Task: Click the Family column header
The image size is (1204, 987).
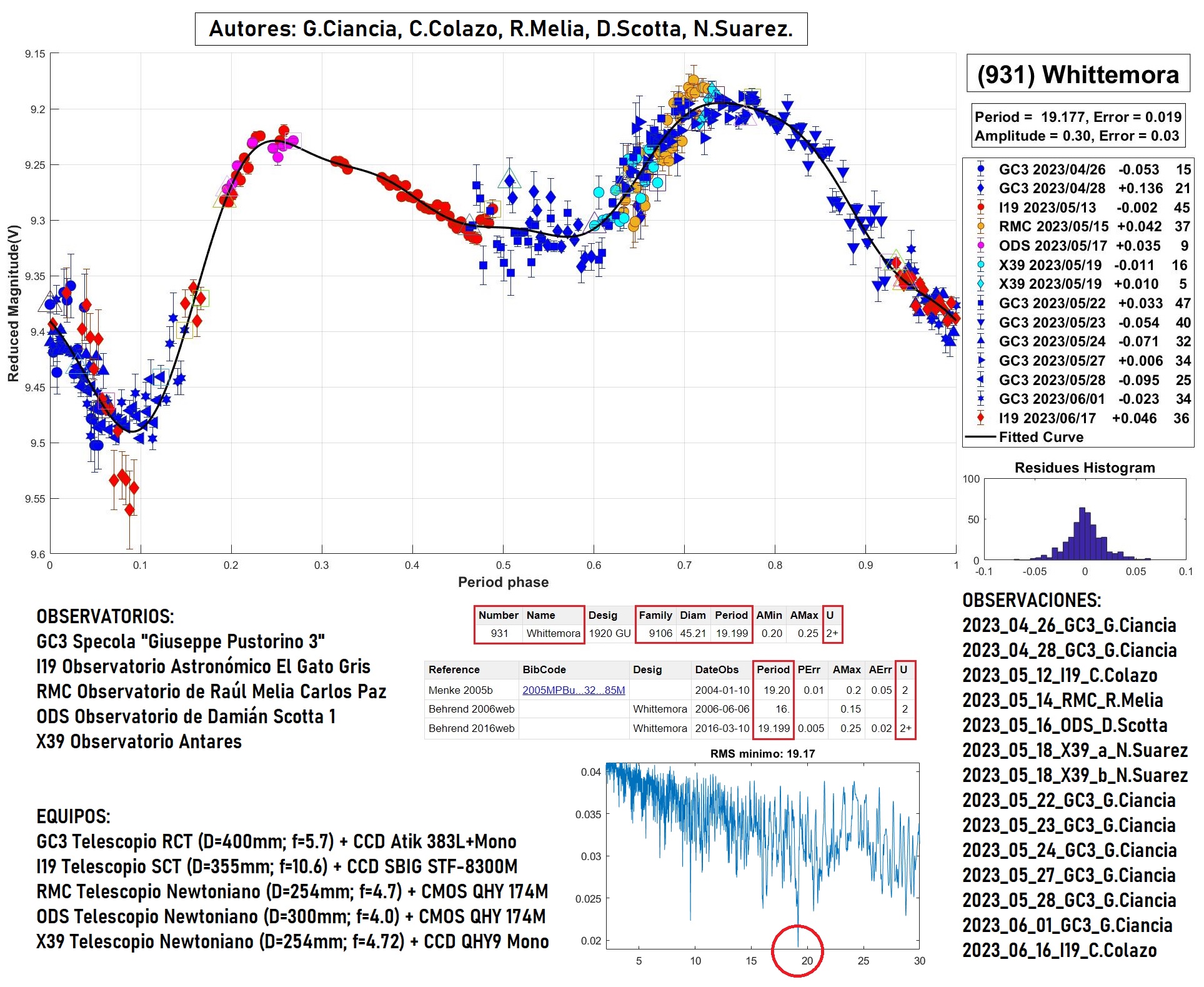Action: coord(655,615)
